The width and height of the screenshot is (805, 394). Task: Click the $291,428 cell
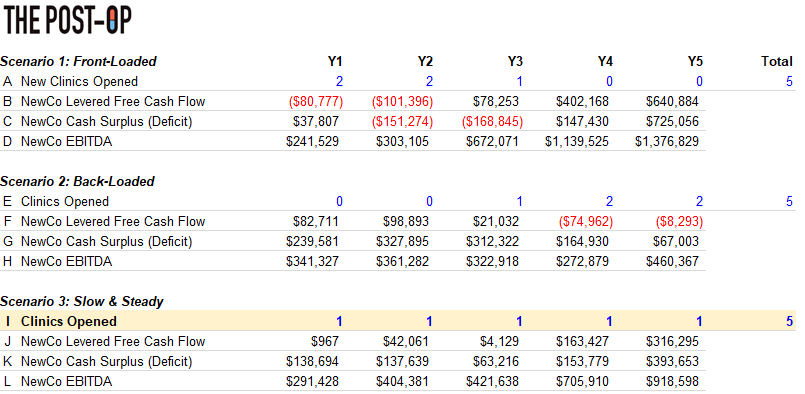coord(312,382)
